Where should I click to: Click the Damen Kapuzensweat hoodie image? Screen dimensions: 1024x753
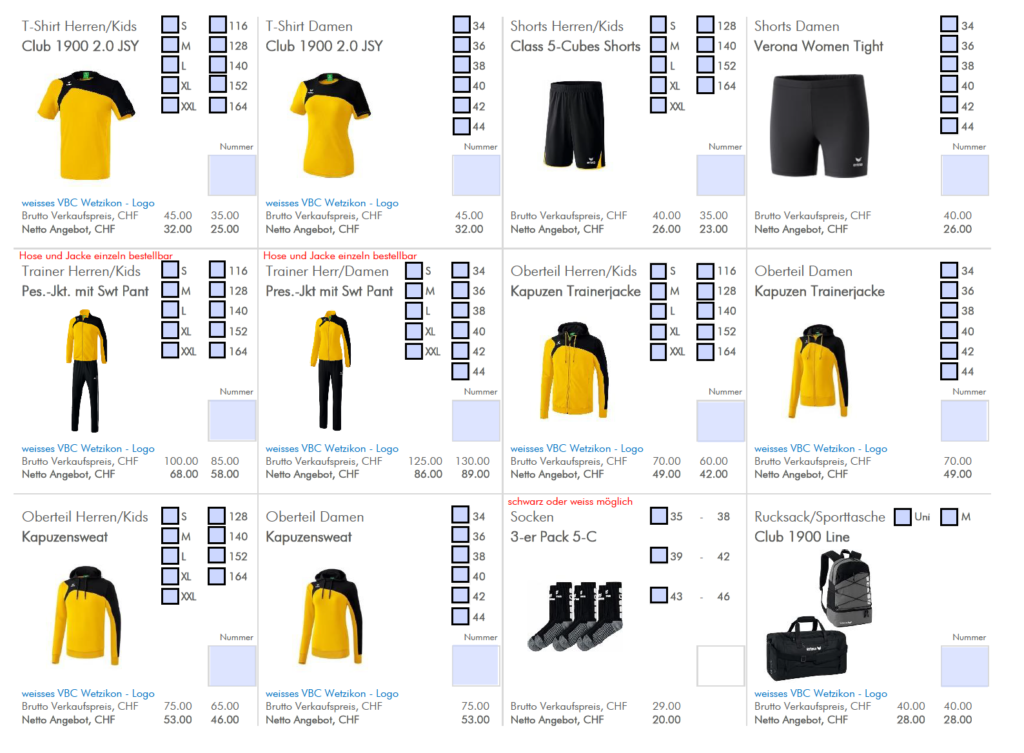tap(330, 616)
